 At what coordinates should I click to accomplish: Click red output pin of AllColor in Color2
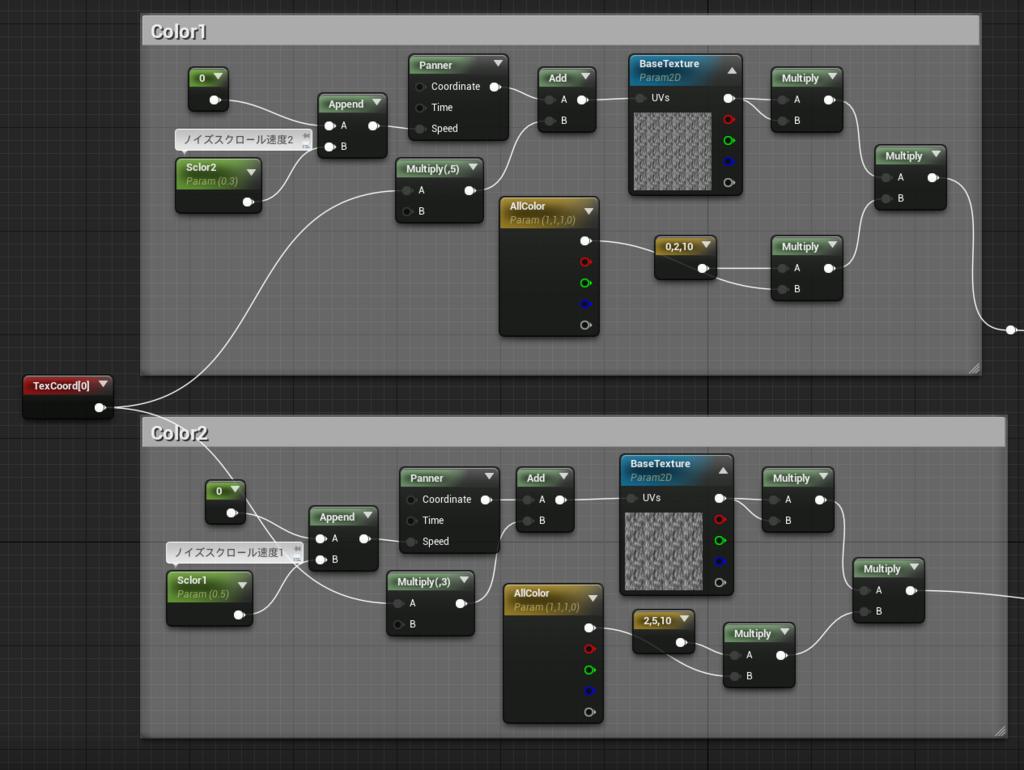click(590, 649)
